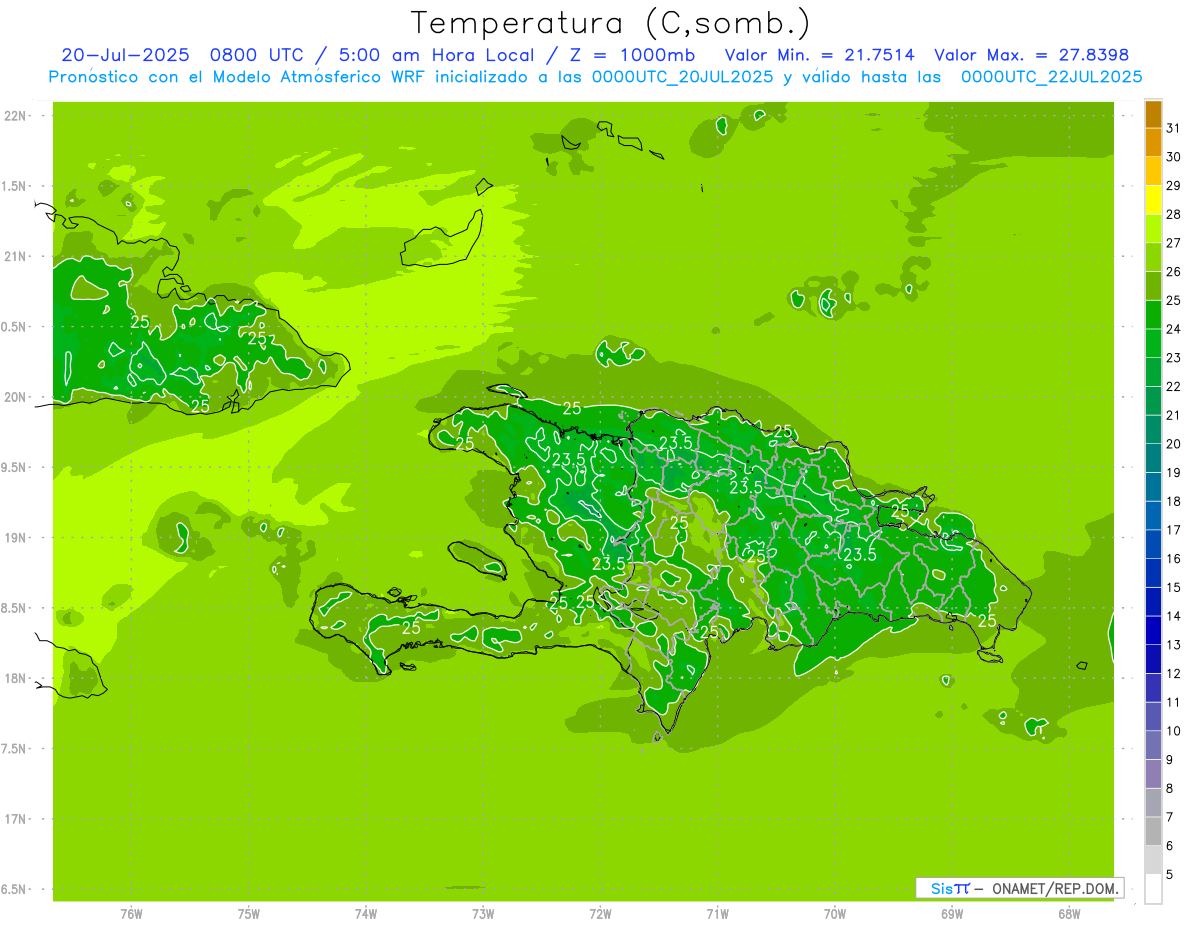Click the "74W" longitude axis label
Viewport: 1200px width, 927px height.
(366, 914)
